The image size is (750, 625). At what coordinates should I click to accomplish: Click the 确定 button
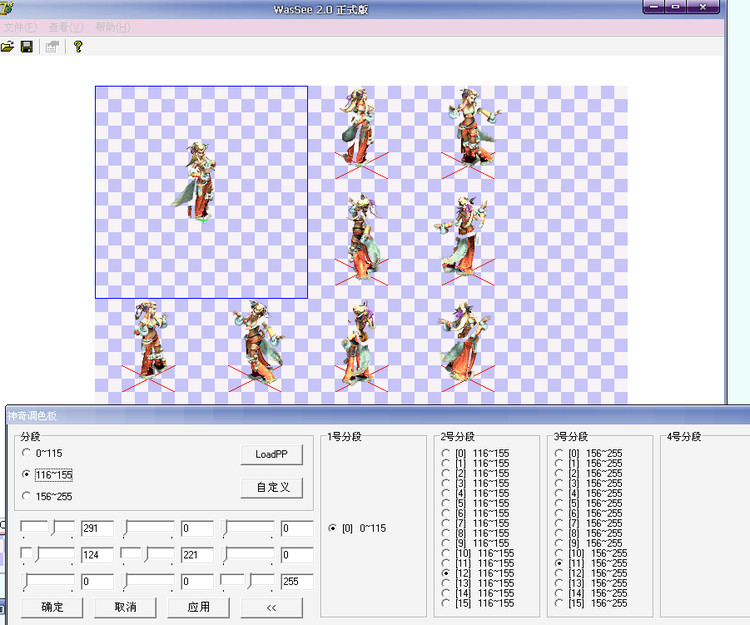coord(52,607)
